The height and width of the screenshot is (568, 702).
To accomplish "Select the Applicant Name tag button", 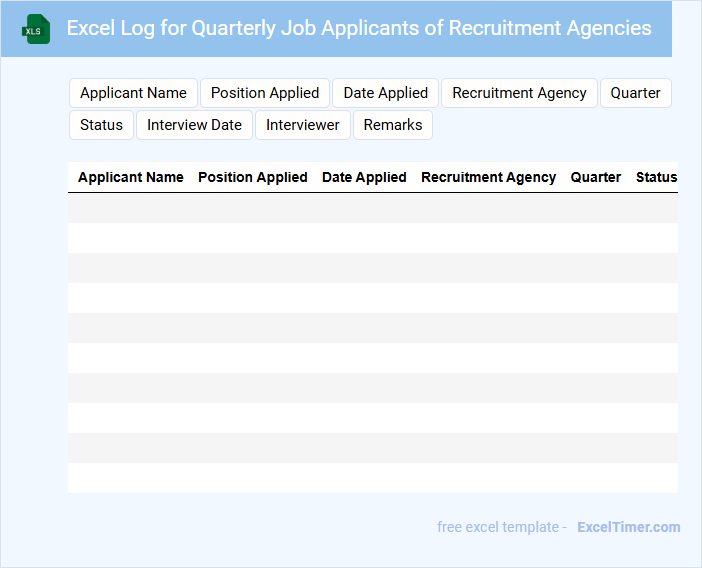I will click(133, 93).
